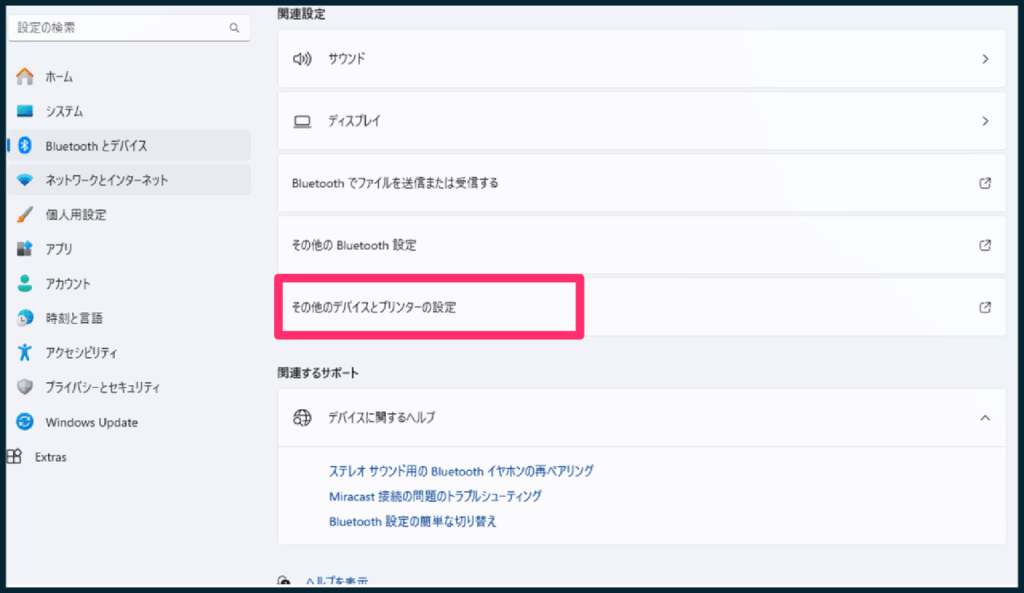Click the Privacy shield icon
The image size is (1024, 593).
[x=25, y=387]
